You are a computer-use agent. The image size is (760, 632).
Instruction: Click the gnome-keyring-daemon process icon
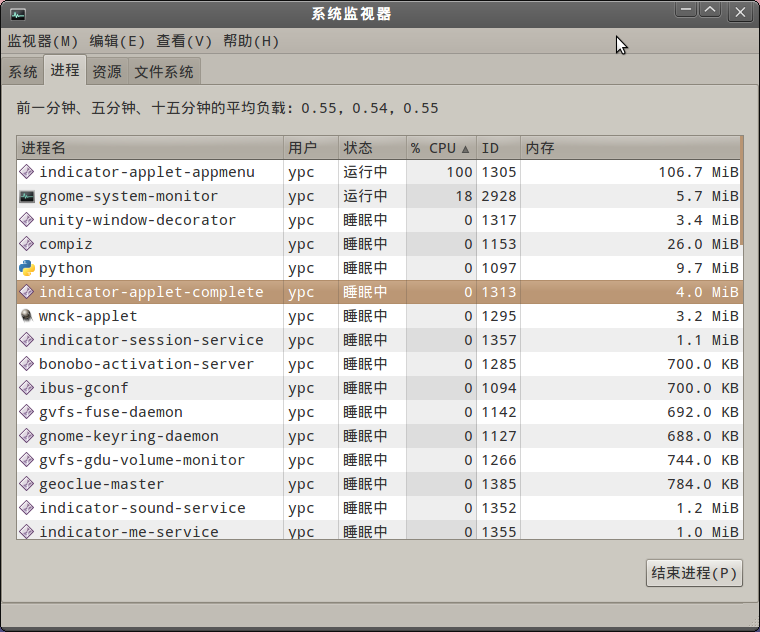pos(26,436)
